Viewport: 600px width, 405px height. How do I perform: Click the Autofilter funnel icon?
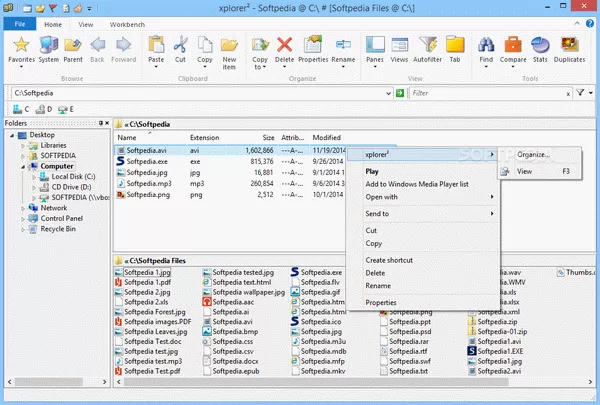coord(429,47)
